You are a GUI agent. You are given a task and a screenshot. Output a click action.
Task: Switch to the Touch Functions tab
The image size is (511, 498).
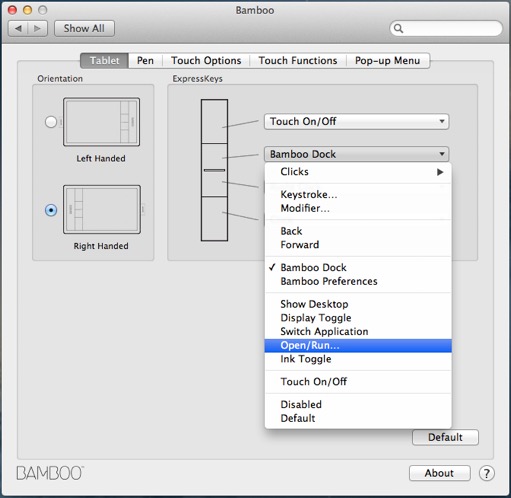(298, 61)
